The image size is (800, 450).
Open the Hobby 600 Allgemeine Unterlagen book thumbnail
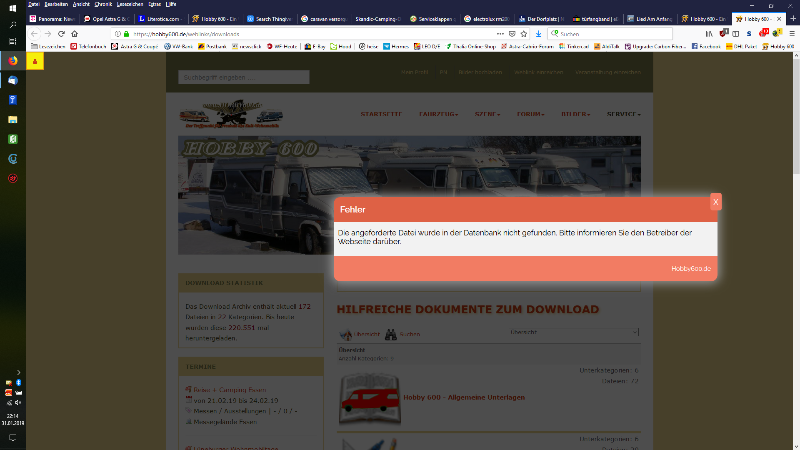tap(368, 399)
